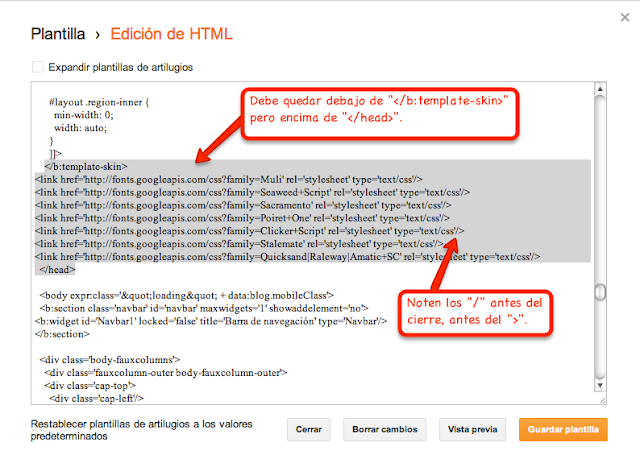Click the b:section class='navbar' line
This screenshot has height=459, width=640.
[204, 308]
